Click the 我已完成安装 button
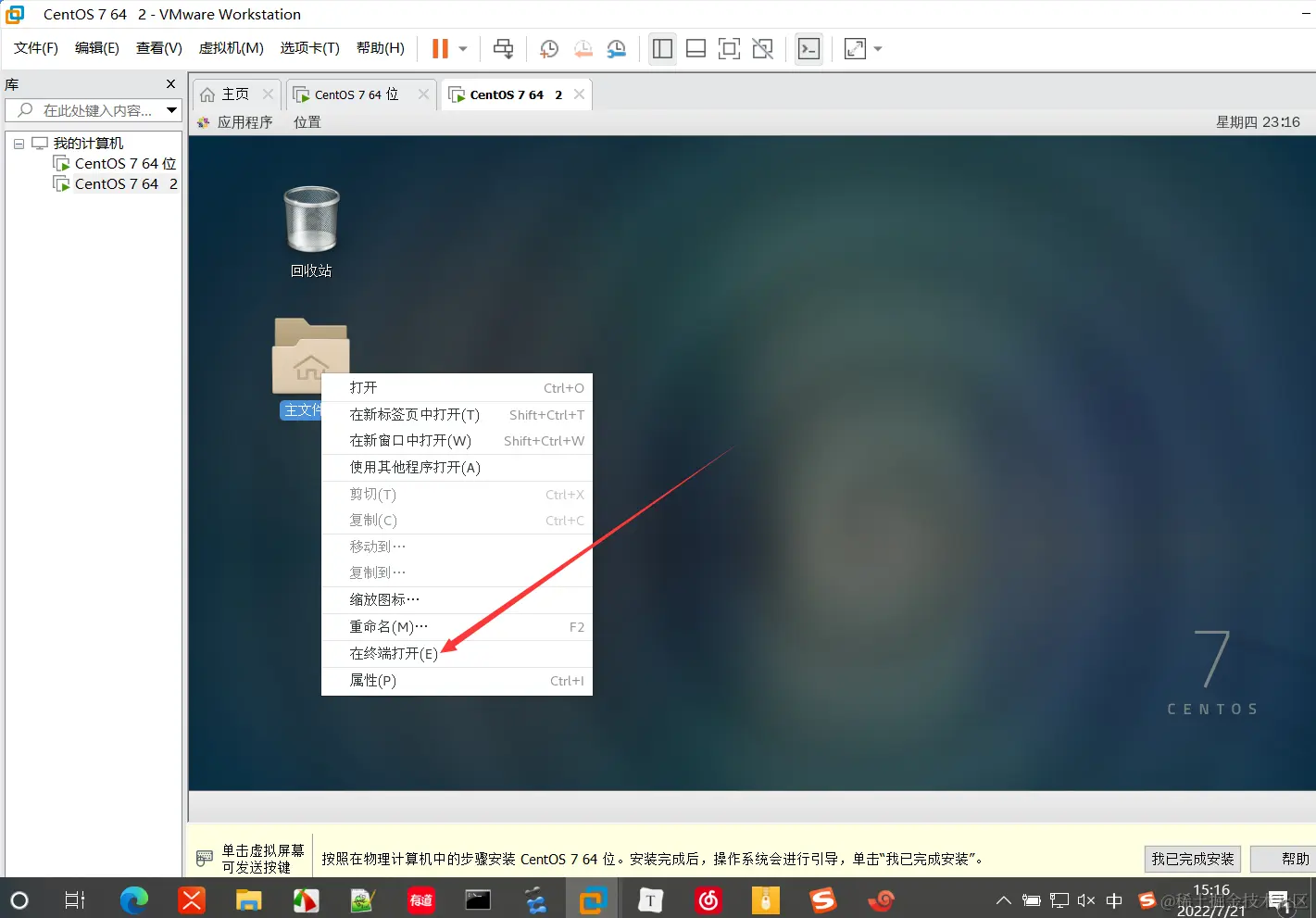 pyautogui.click(x=1192, y=859)
